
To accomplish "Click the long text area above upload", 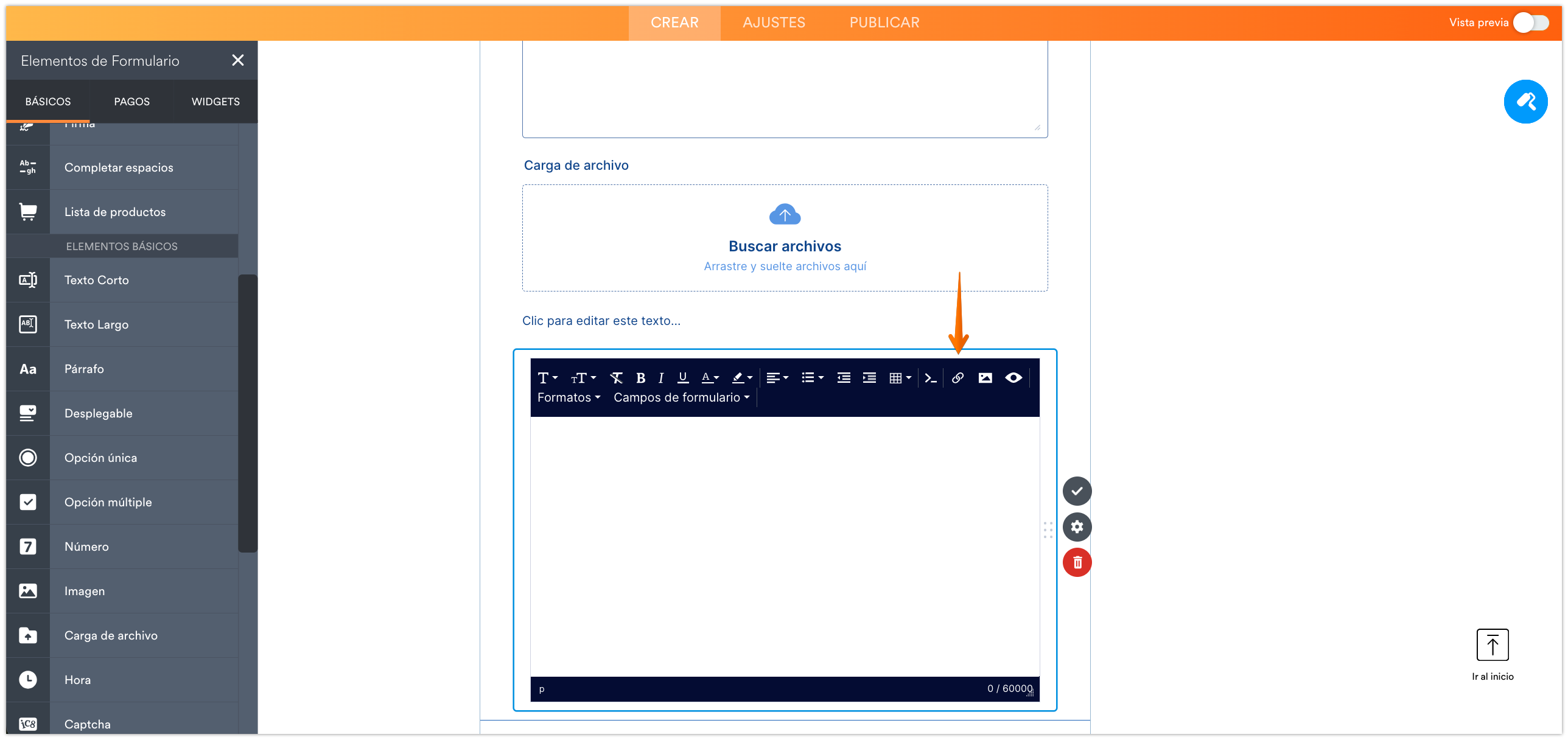I will click(785, 89).
